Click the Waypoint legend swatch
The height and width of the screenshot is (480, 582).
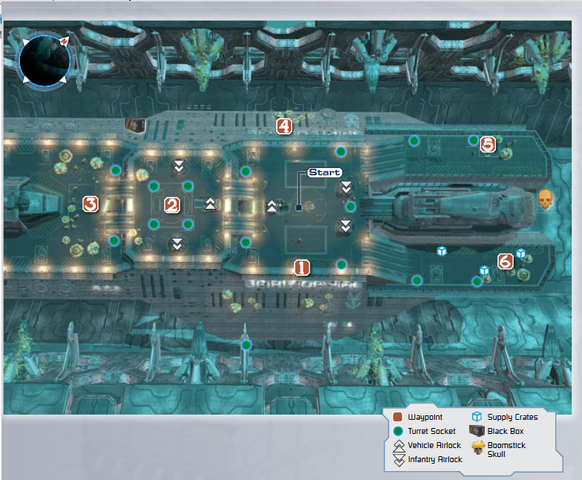398,417
